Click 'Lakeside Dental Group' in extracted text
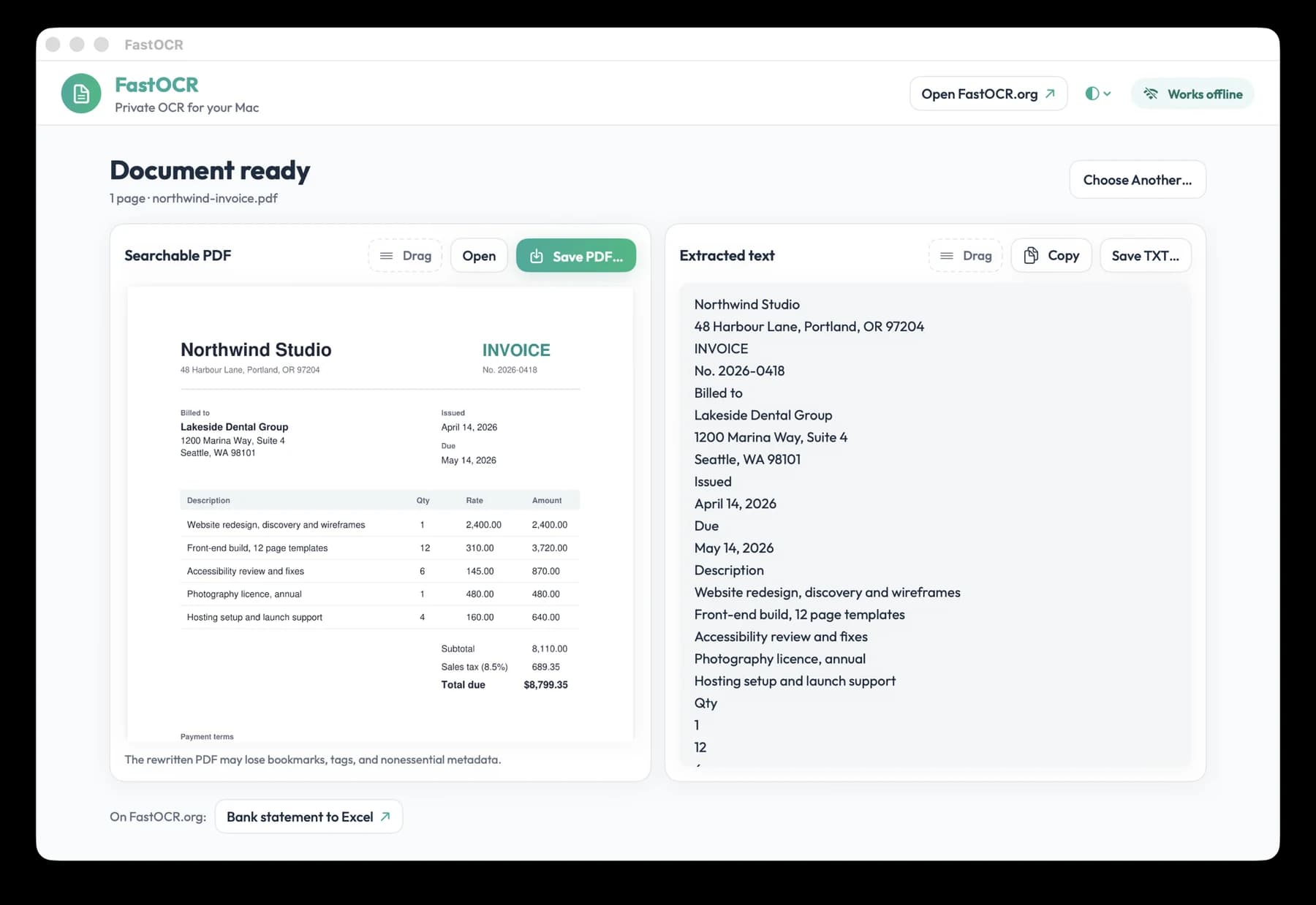1316x905 pixels. pyautogui.click(x=763, y=415)
